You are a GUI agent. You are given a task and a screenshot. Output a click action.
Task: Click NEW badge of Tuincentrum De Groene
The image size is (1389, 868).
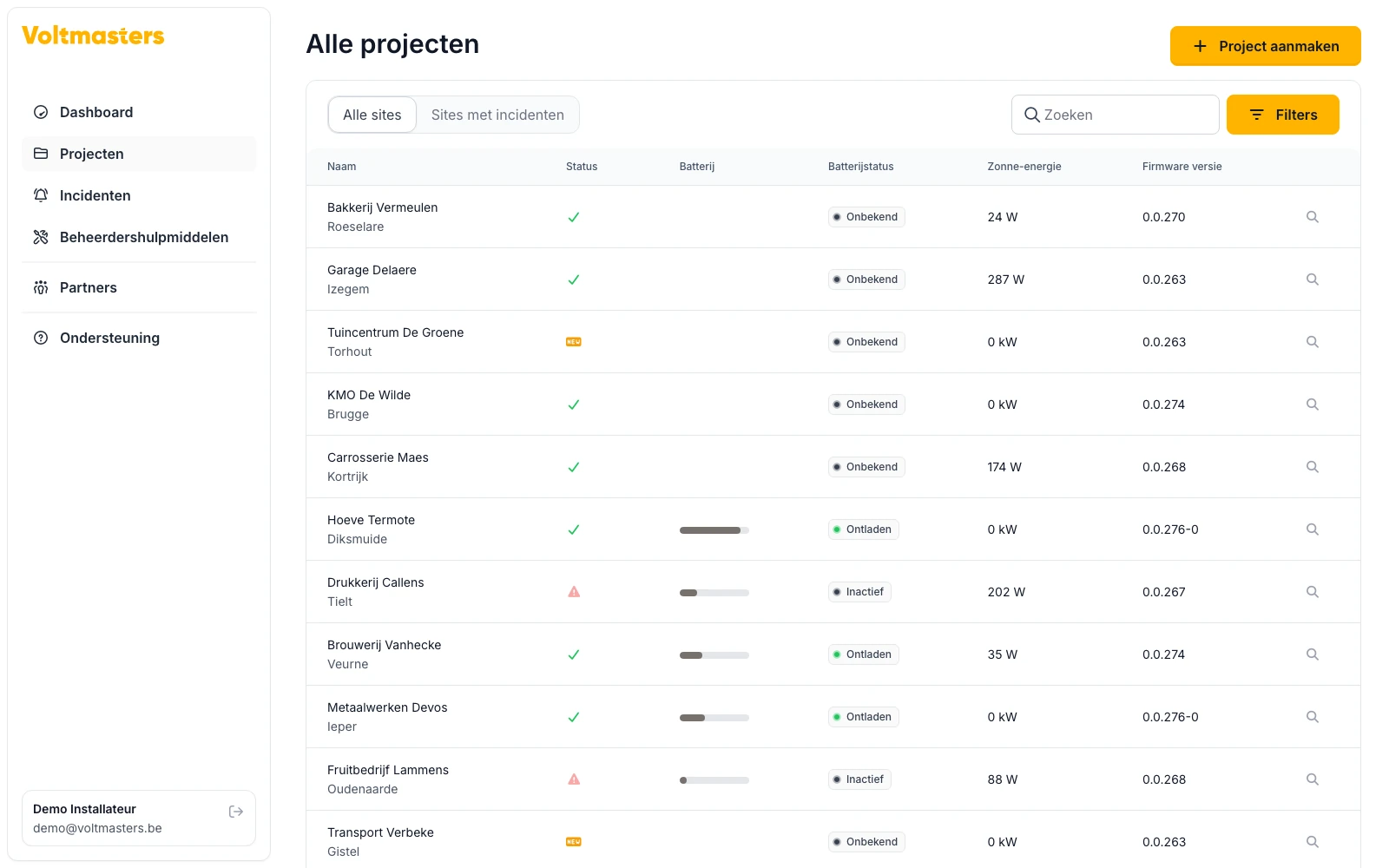(x=574, y=342)
